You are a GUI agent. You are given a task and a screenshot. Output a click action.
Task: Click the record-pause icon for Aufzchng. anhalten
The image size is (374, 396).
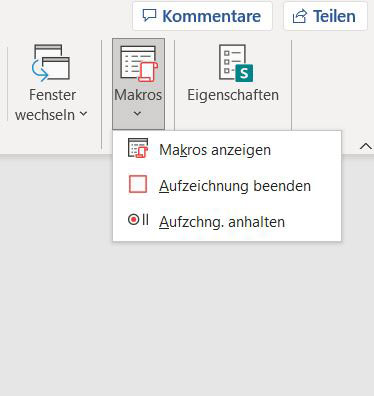pyautogui.click(x=138, y=220)
